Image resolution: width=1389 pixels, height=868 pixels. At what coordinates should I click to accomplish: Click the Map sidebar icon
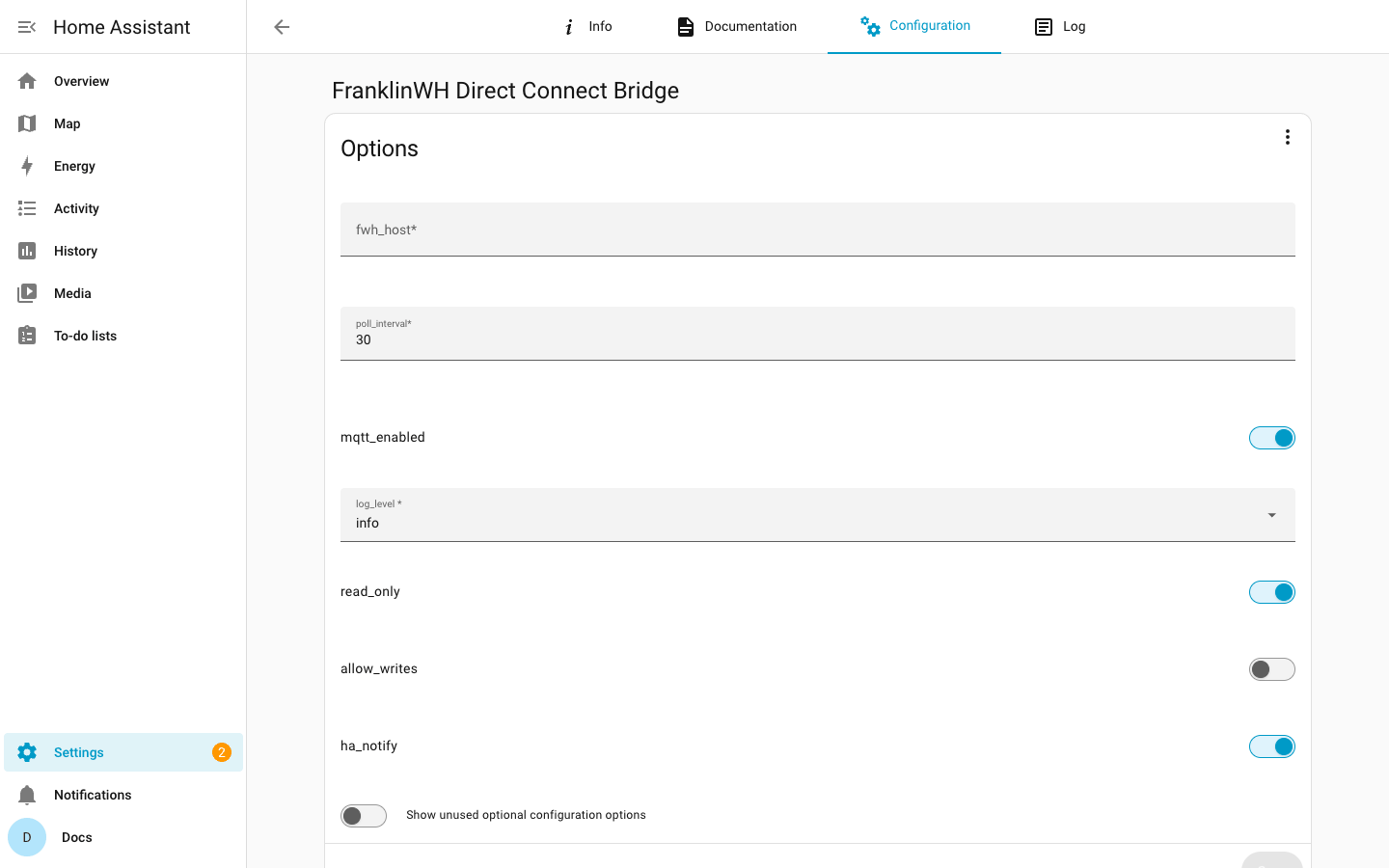tap(27, 123)
